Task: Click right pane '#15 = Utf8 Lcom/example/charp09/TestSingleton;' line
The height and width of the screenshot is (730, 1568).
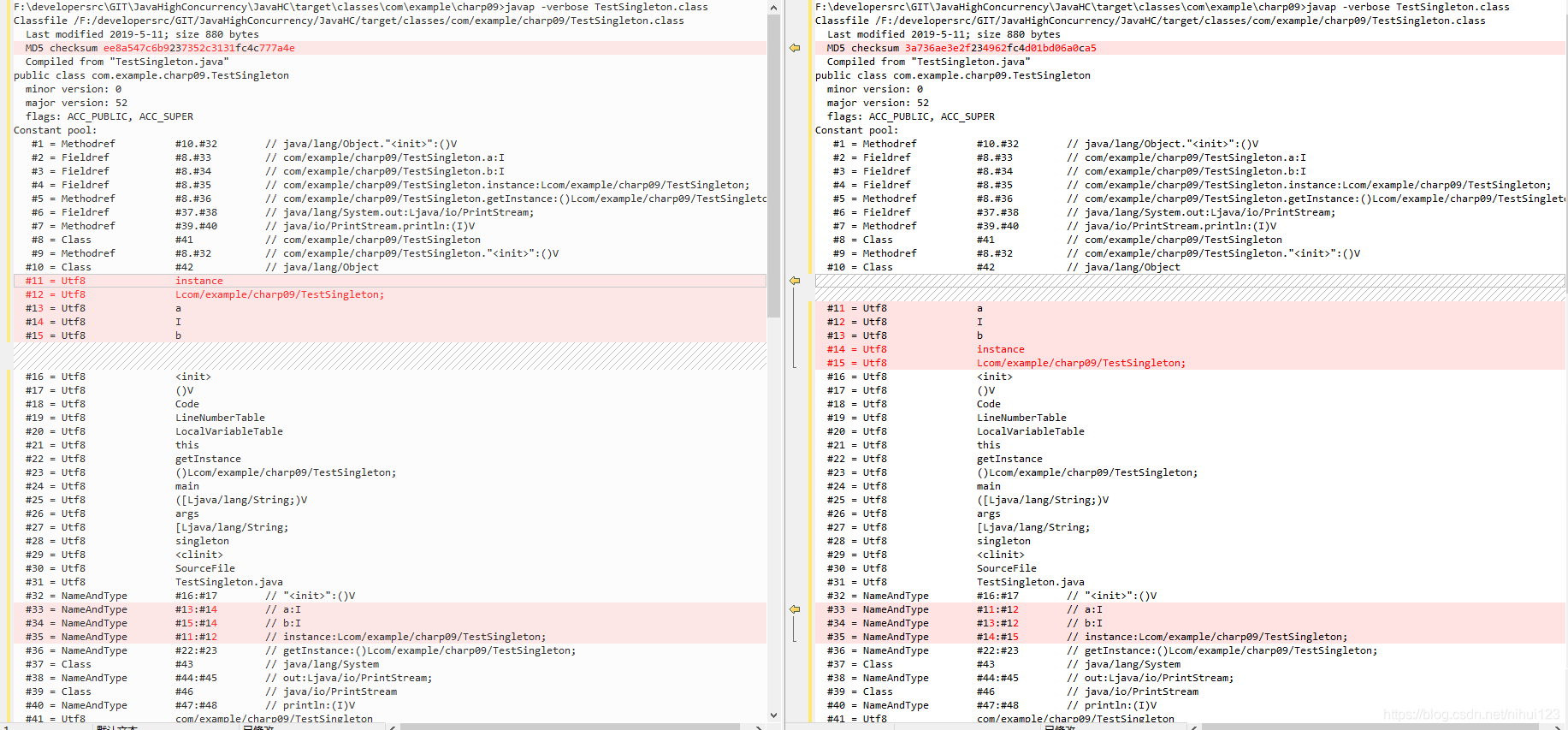Action: tap(1190, 363)
